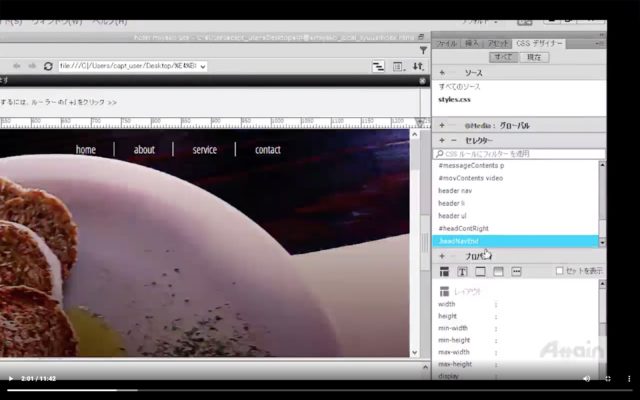
Task: Click the browser back arrow in the document toolbar
Action: (x=17, y=66)
